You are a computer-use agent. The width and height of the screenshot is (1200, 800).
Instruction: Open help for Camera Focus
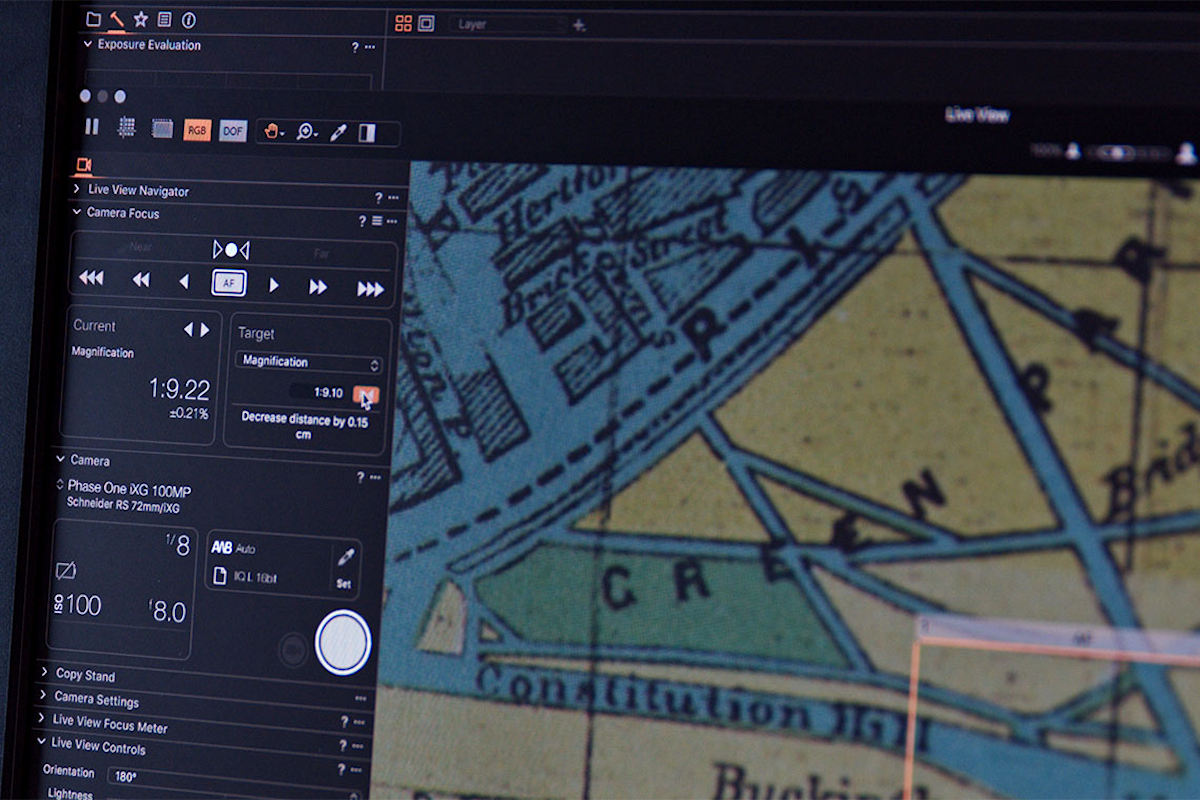pyautogui.click(x=362, y=221)
